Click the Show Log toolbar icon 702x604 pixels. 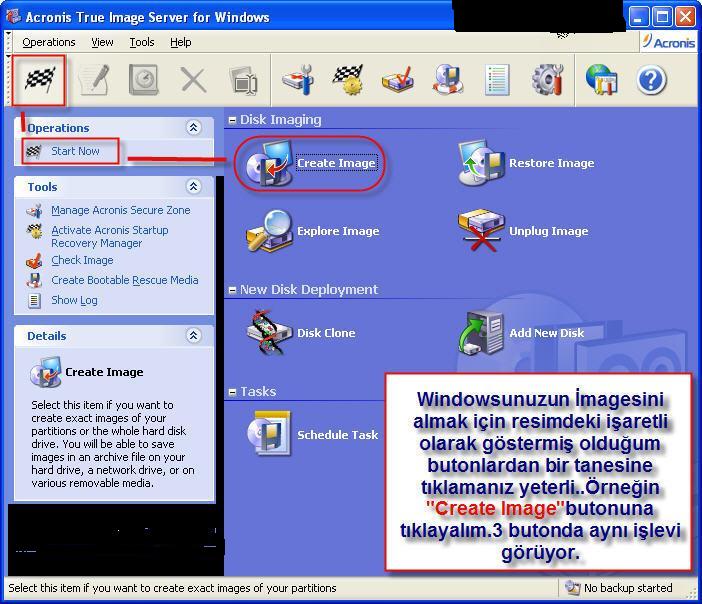coord(497,80)
